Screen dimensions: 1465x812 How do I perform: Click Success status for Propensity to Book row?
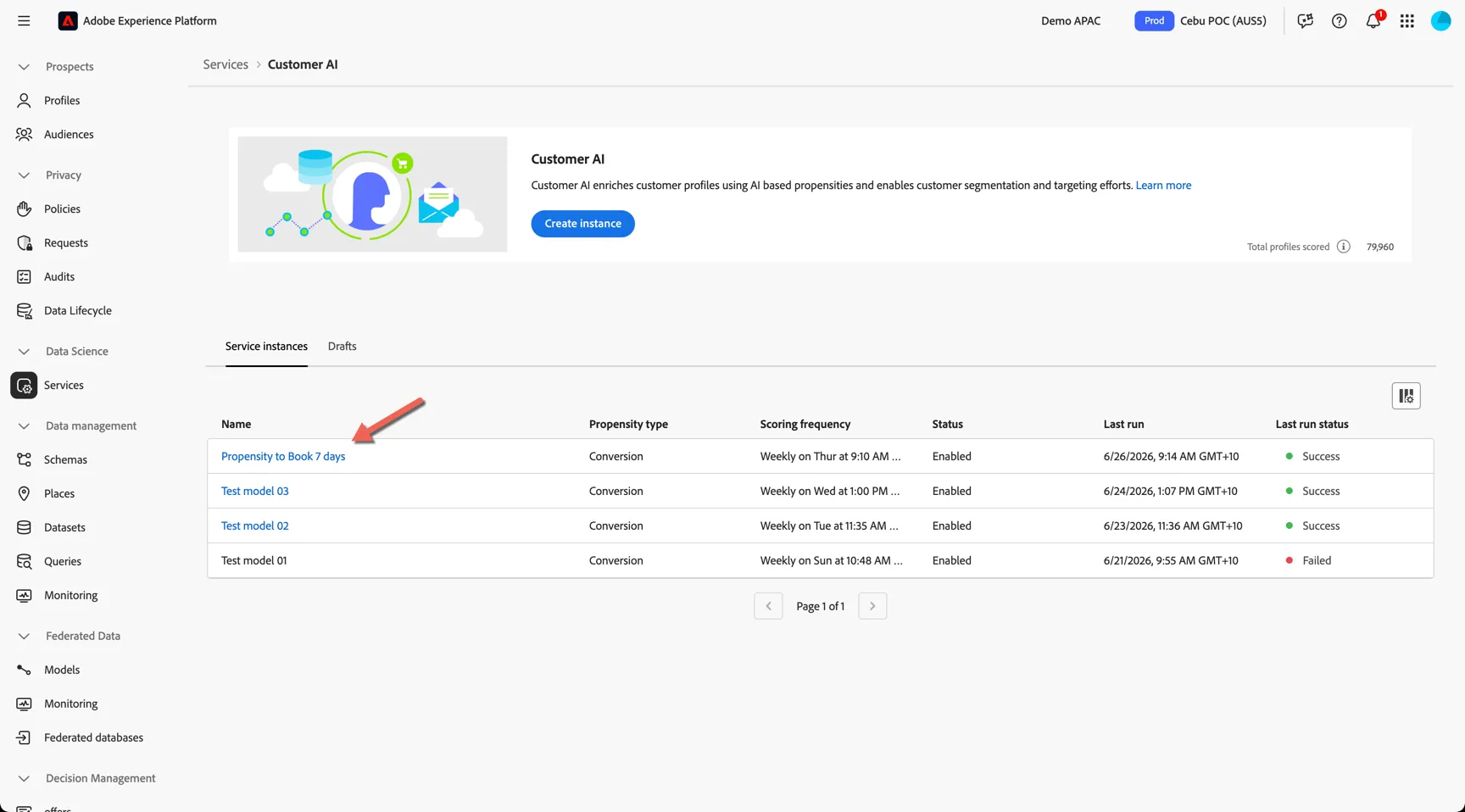point(1321,456)
